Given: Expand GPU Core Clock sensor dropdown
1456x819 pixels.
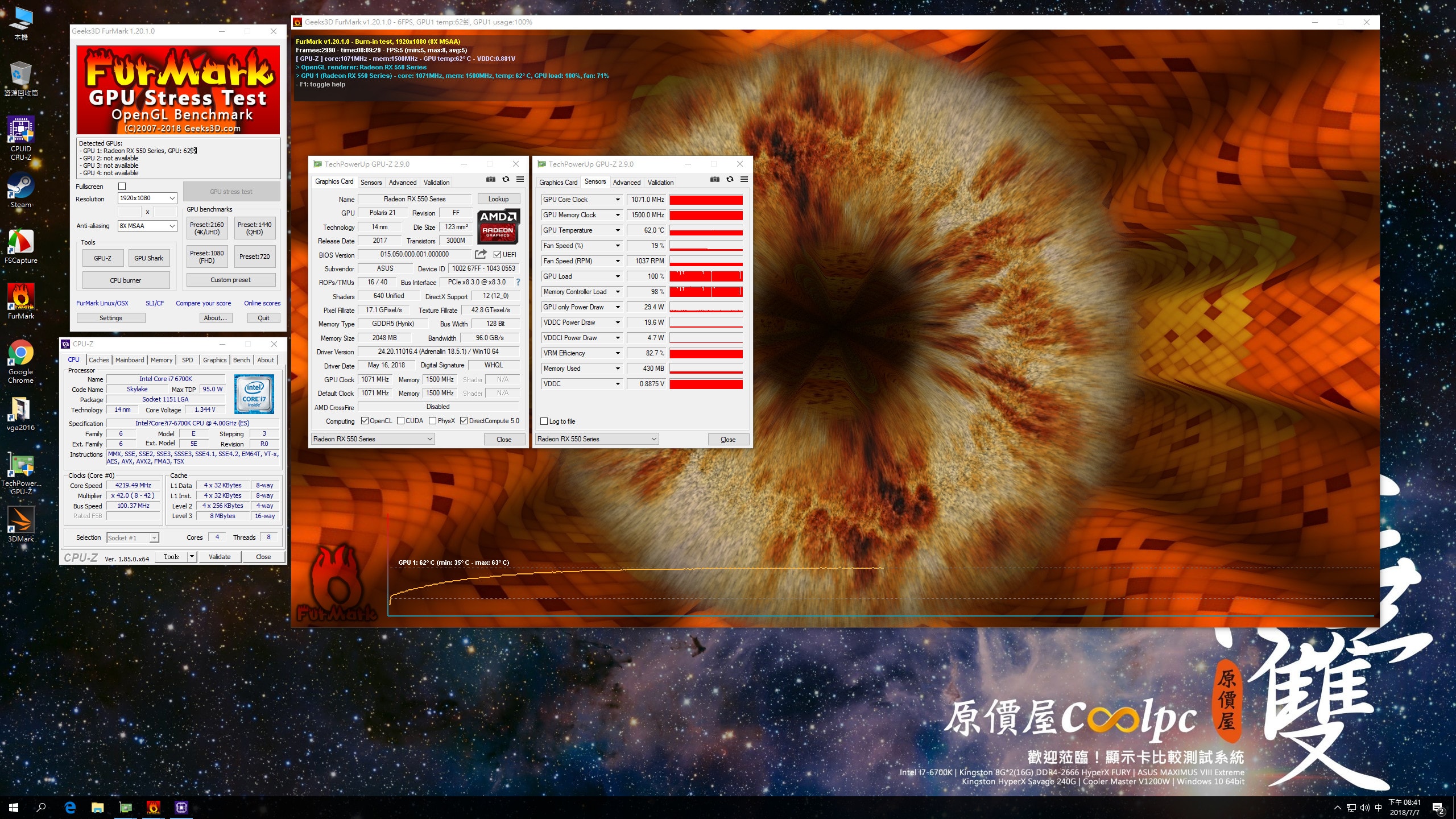Looking at the screenshot, I should 618,200.
